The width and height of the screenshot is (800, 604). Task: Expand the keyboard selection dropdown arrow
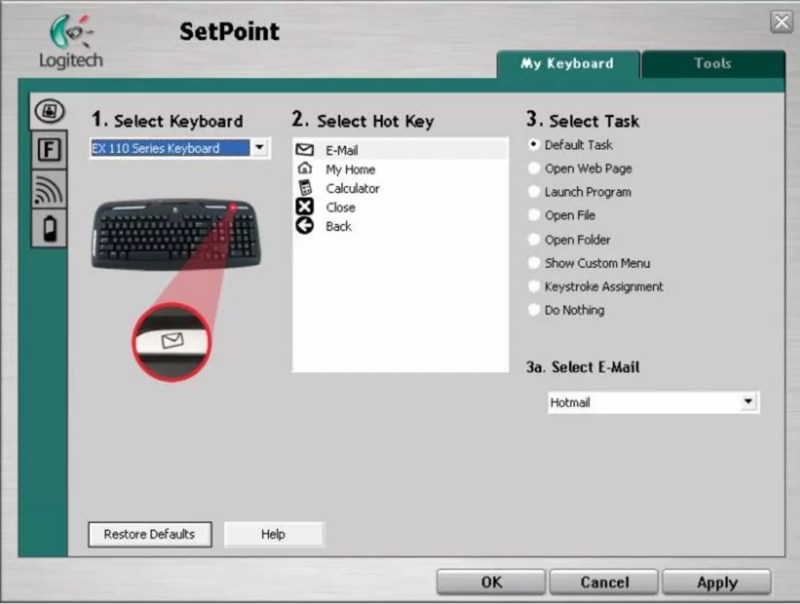click(x=260, y=148)
